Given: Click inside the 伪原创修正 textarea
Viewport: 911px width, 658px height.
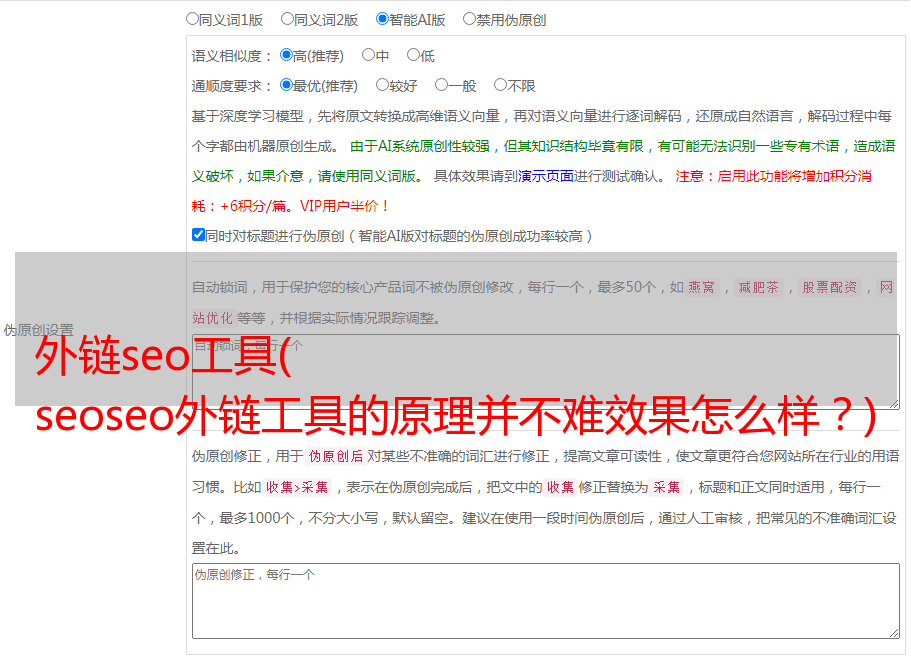Looking at the screenshot, I should pyautogui.click(x=546, y=601).
